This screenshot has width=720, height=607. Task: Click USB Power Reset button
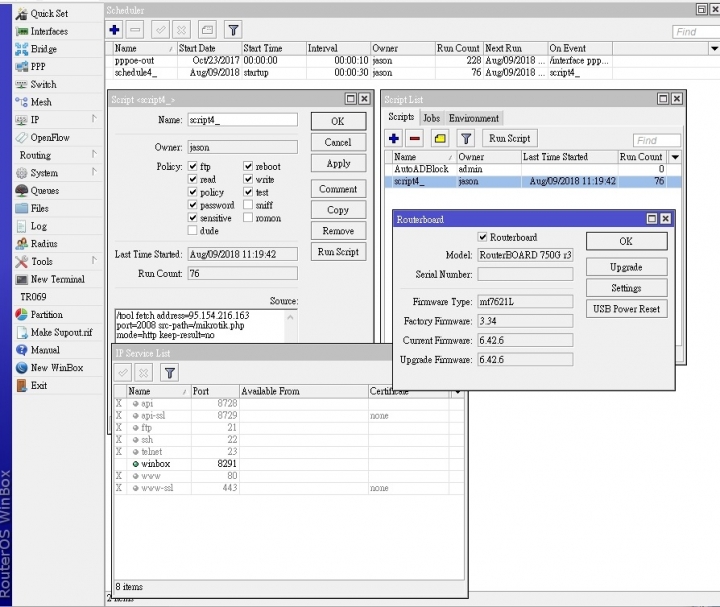click(626, 309)
